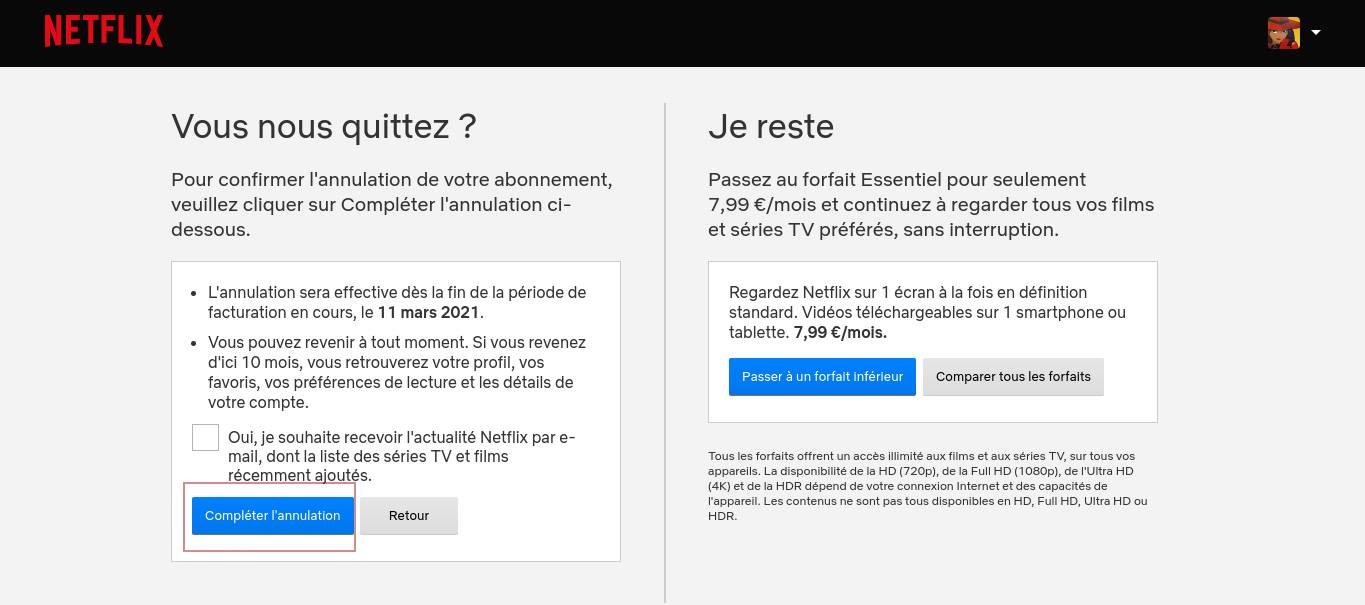The width and height of the screenshot is (1365, 605).
Task: Click the "Passez au forfait Essentiel" paragraph
Action: 930,204
